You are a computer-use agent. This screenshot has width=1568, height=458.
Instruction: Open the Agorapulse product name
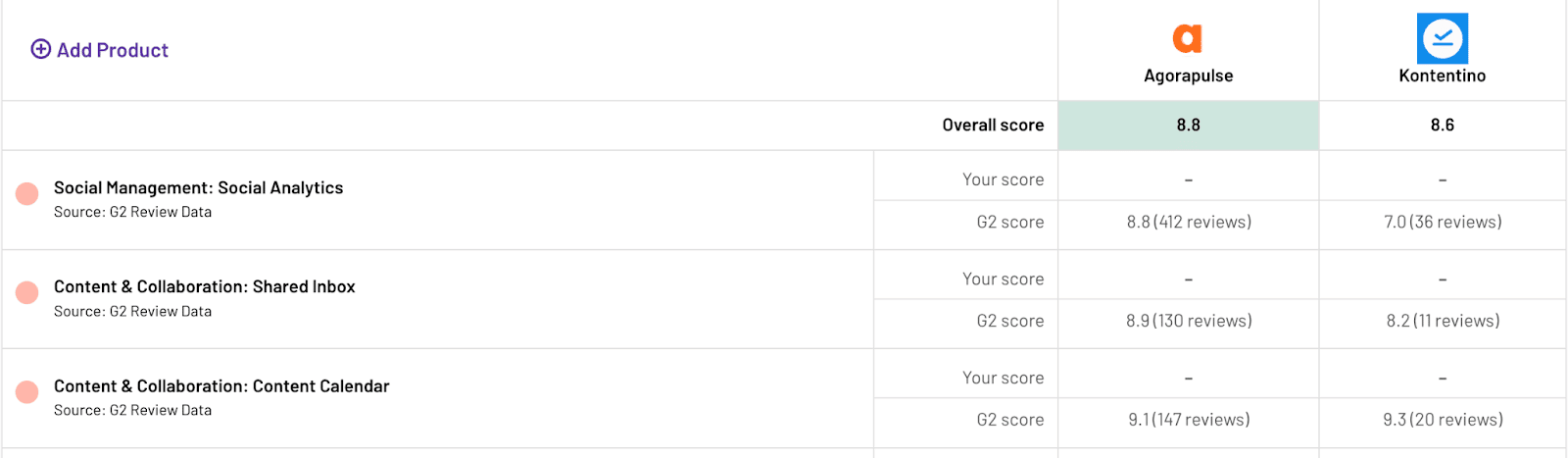pyautogui.click(x=1188, y=76)
